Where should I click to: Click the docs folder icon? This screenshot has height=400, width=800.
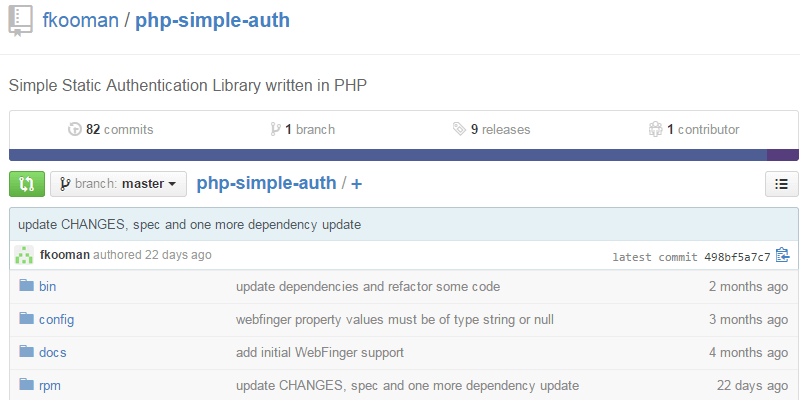pos(26,353)
